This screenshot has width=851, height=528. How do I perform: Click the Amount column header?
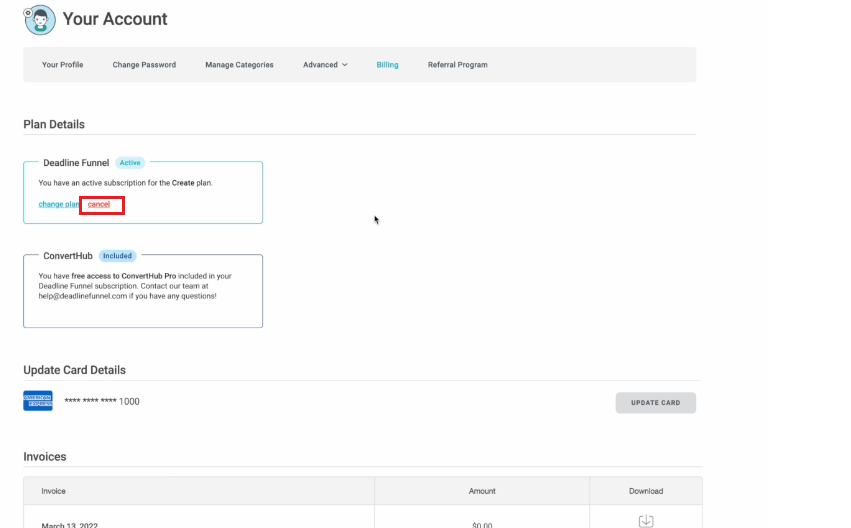pos(482,491)
